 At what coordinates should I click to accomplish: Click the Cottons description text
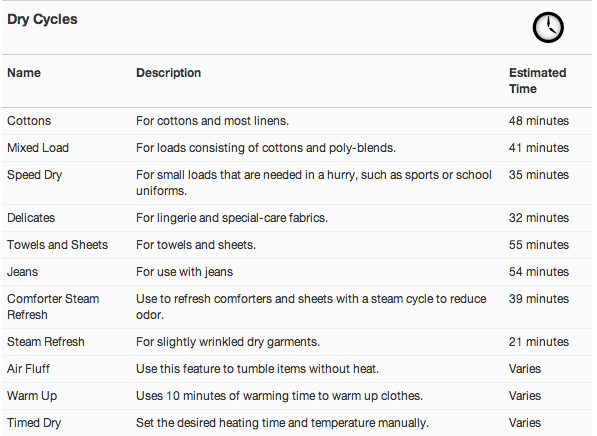(212, 121)
